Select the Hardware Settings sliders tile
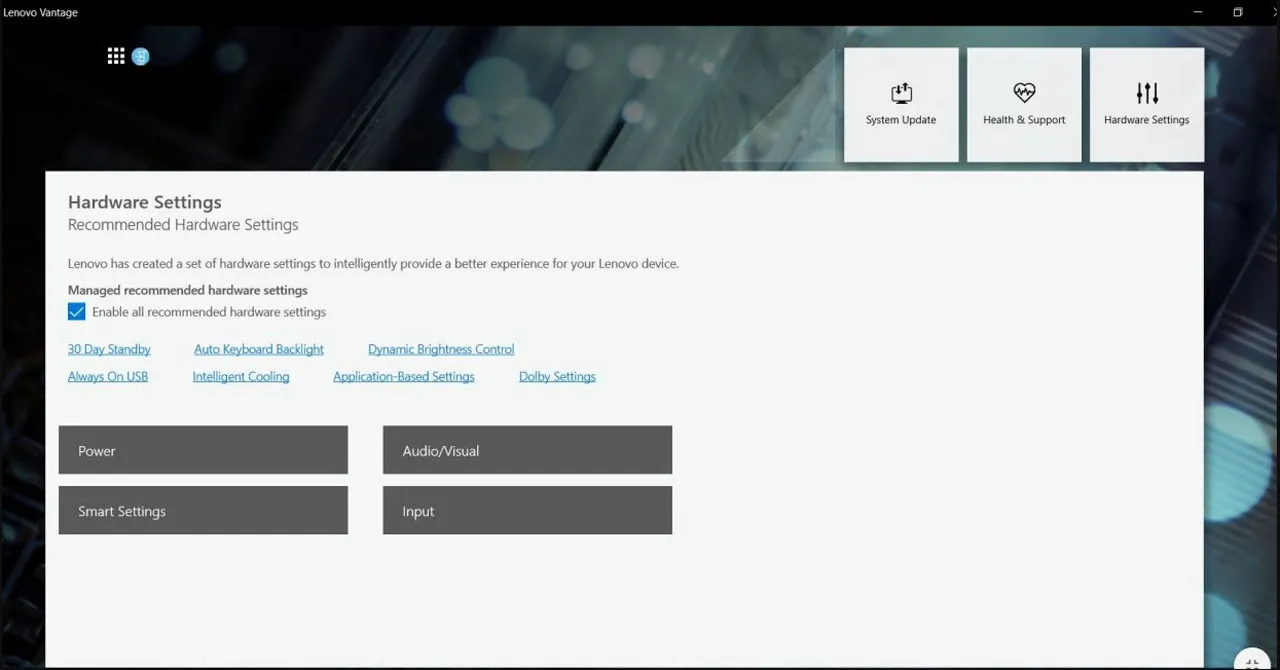 pyautogui.click(x=1146, y=105)
